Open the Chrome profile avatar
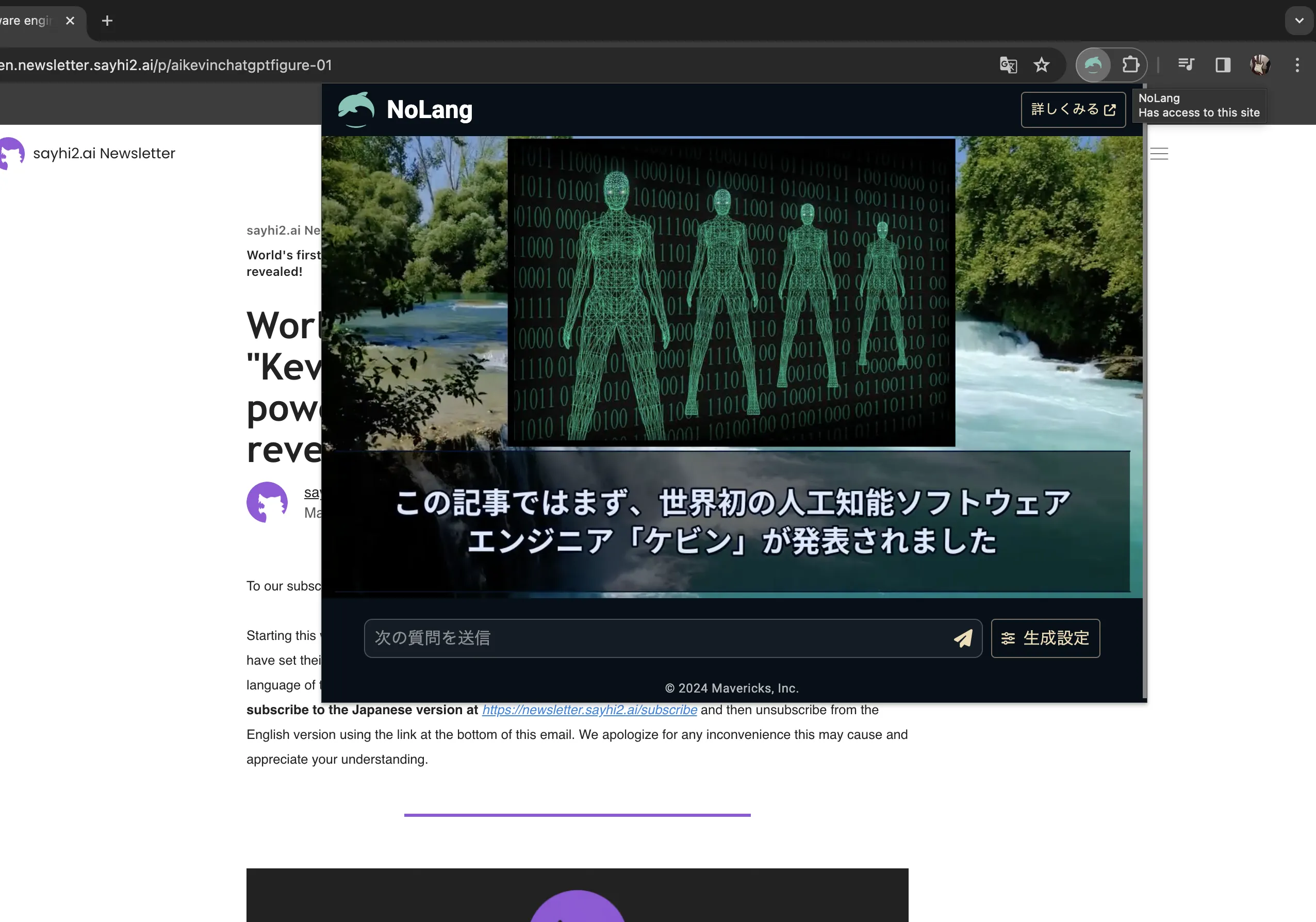Image resolution: width=1316 pixels, height=922 pixels. click(x=1260, y=65)
